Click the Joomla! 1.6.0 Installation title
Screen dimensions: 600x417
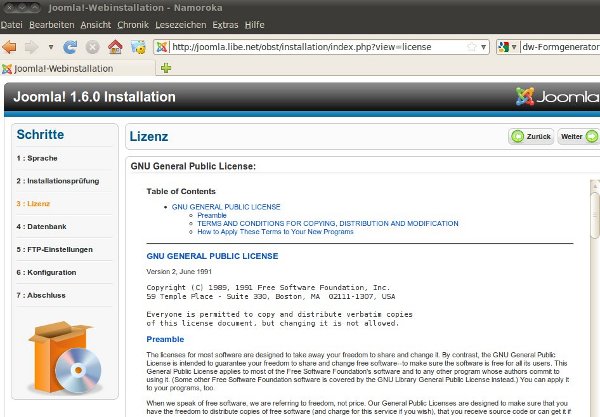pos(95,97)
